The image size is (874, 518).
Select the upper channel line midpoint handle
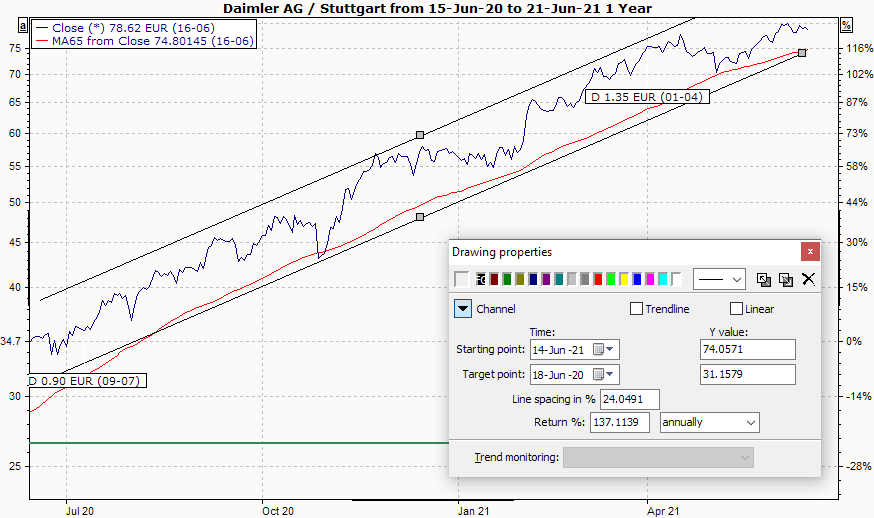[420, 134]
